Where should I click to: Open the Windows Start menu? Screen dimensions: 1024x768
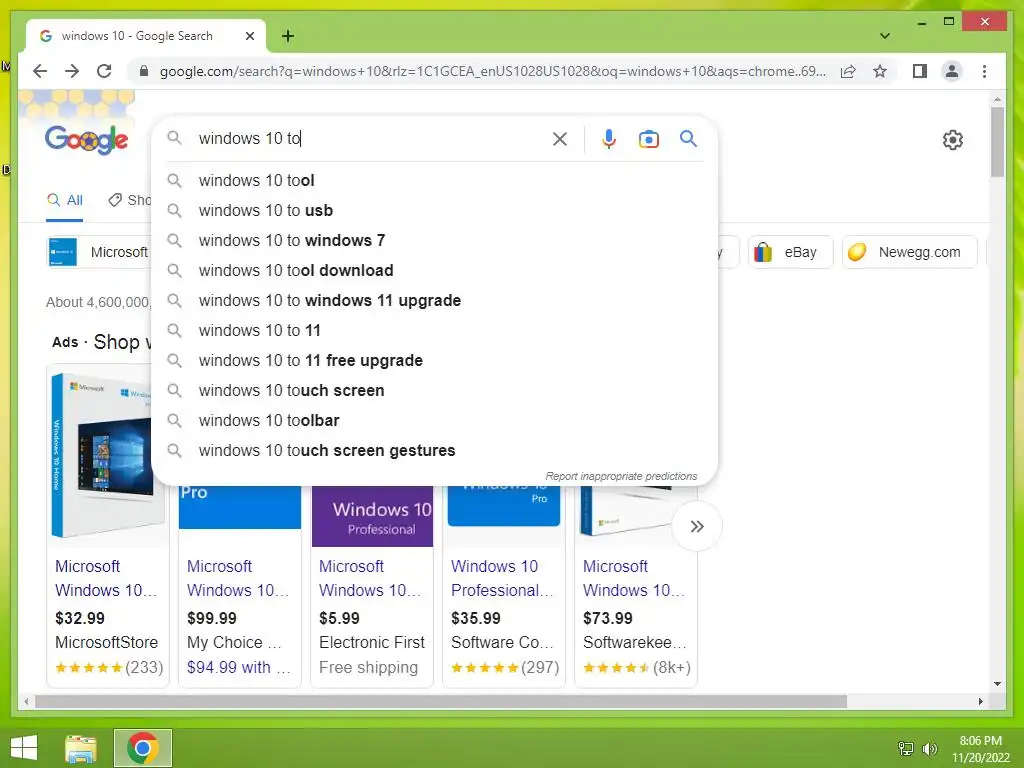(x=24, y=748)
